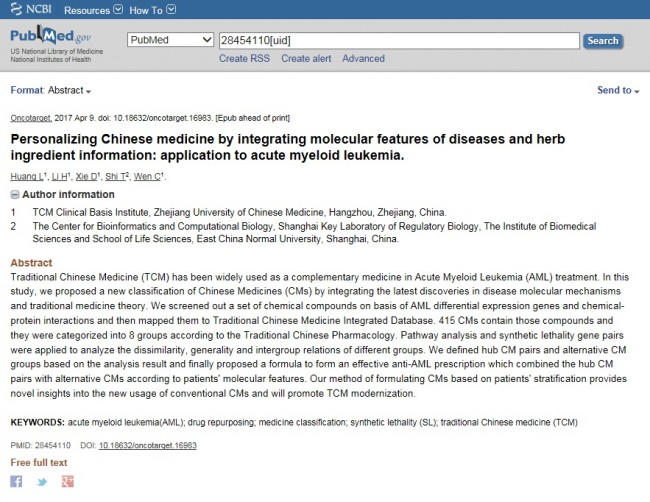Open the Send to dropdown
Screen dimensions: 650x502
(x=618, y=90)
